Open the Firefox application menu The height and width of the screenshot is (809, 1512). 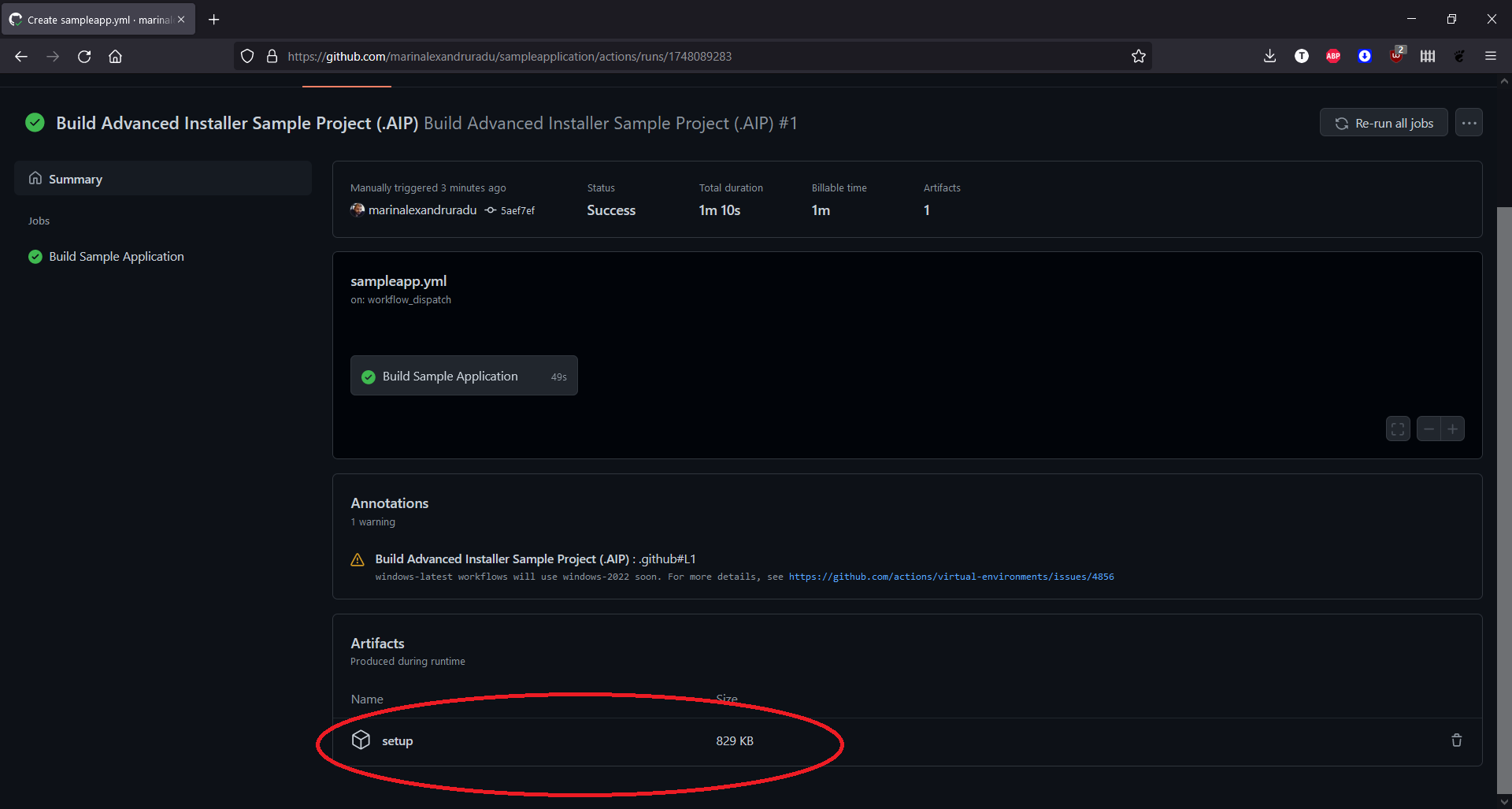(x=1491, y=56)
